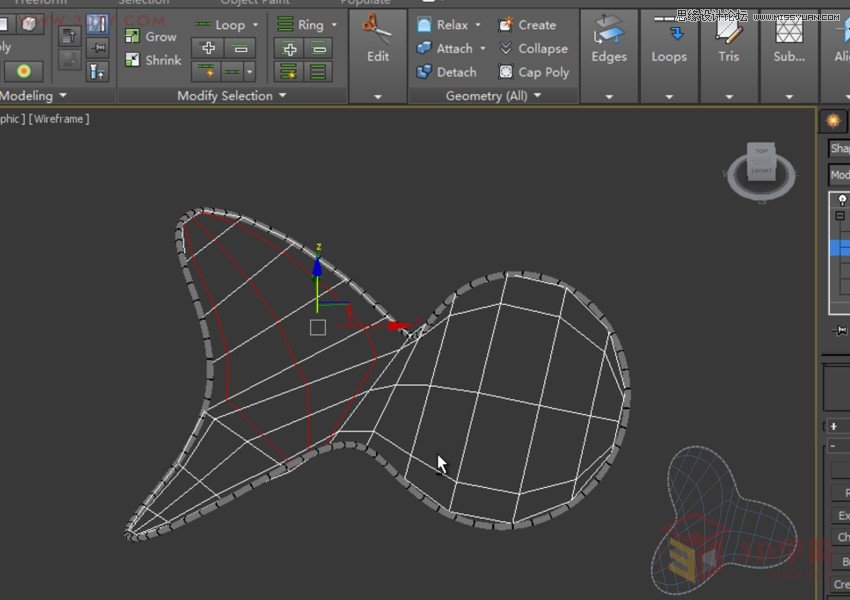Viewport: 850px width, 600px height.
Task: Expand the Edges panel arrow
Action: click(x=609, y=97)
